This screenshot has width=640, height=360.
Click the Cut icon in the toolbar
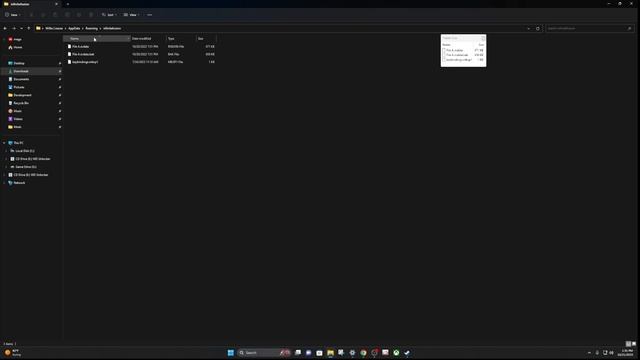(31, 15)
